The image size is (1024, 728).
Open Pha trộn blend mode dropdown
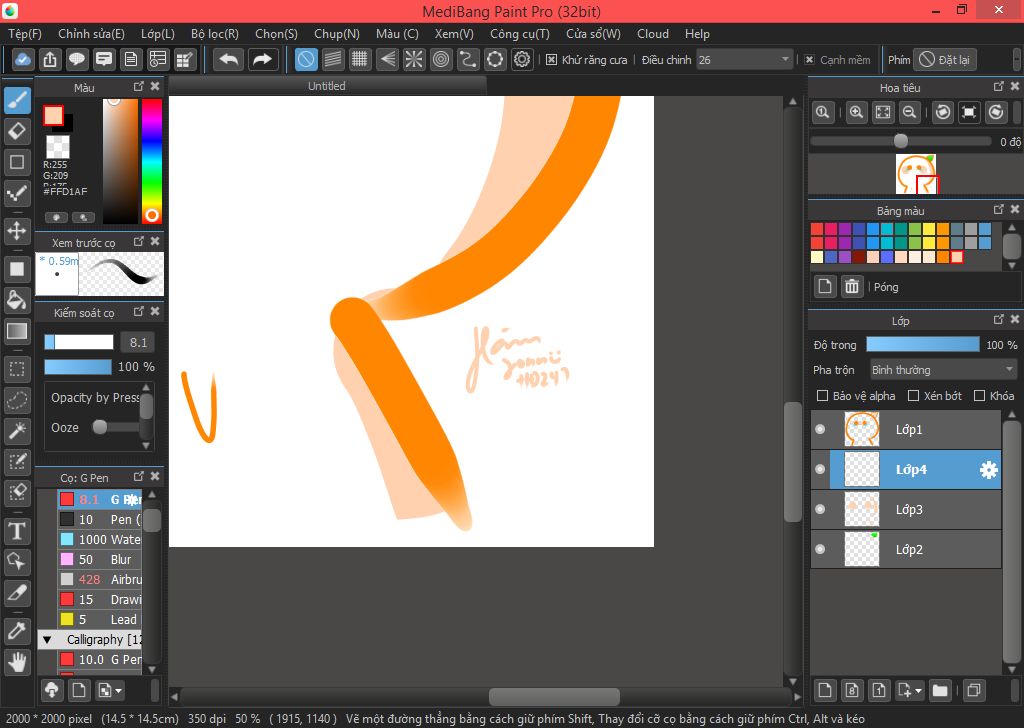tap(943, 370)
